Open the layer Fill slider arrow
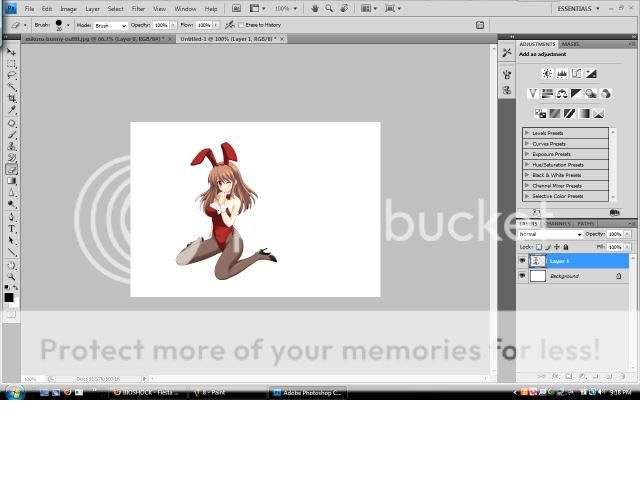The image size is (640, 485). [x=627, y=247]
